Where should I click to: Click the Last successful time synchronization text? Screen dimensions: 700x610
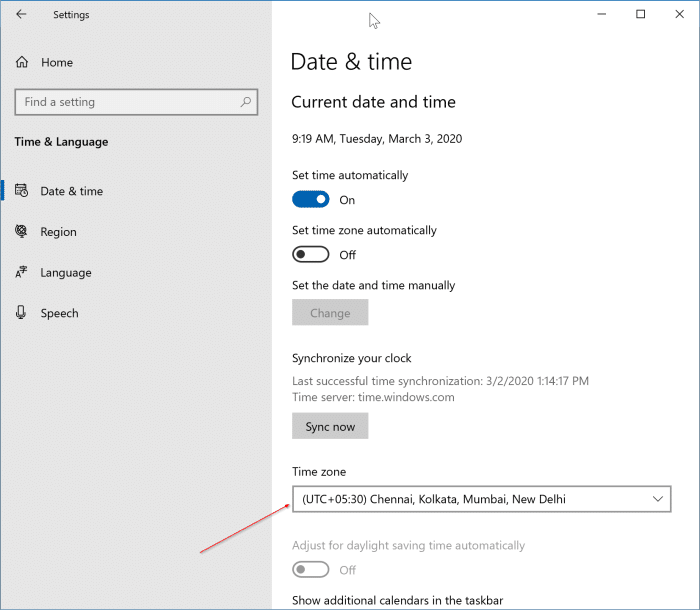click(440, 381)
